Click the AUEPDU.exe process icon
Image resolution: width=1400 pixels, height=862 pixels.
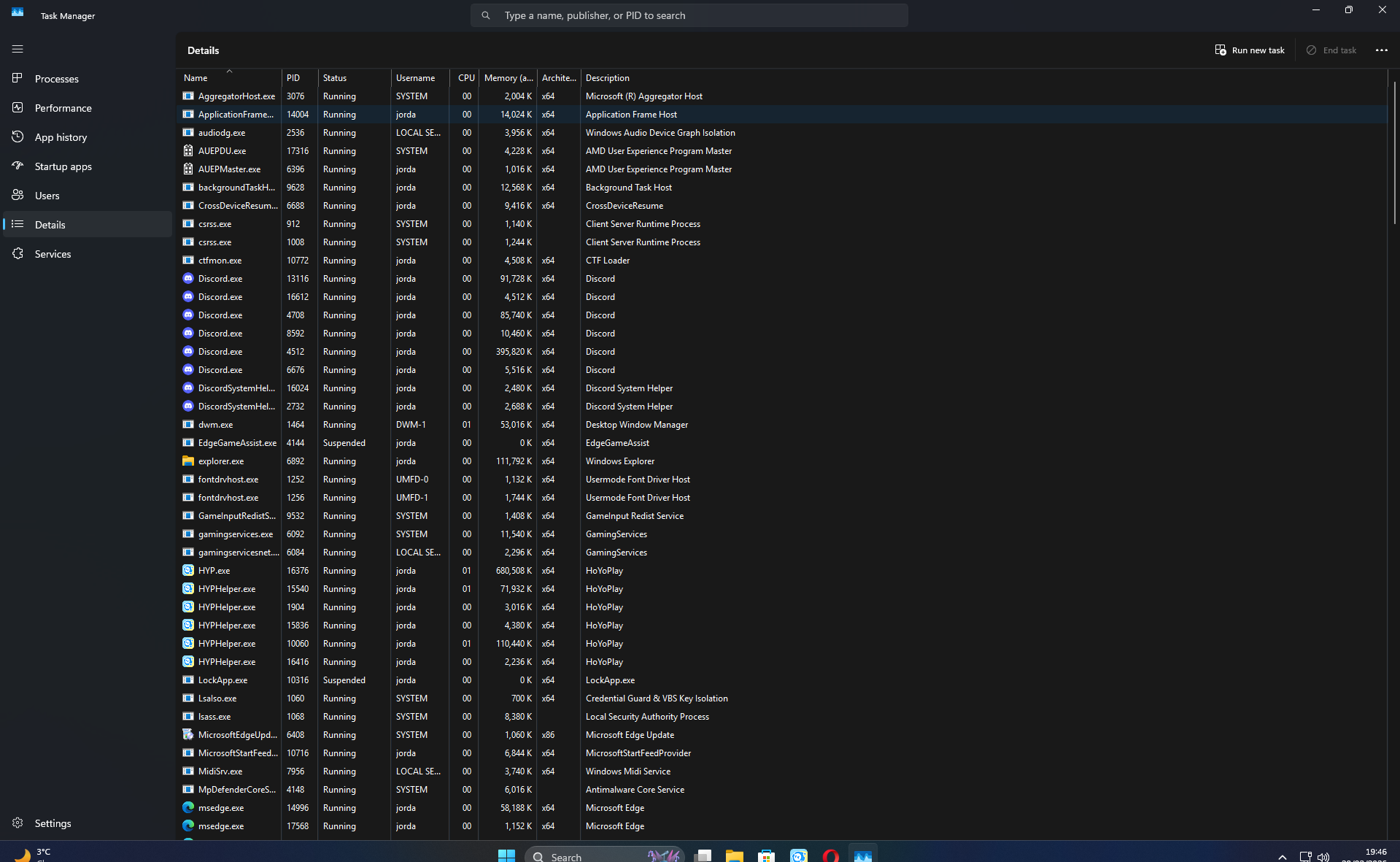188,151
